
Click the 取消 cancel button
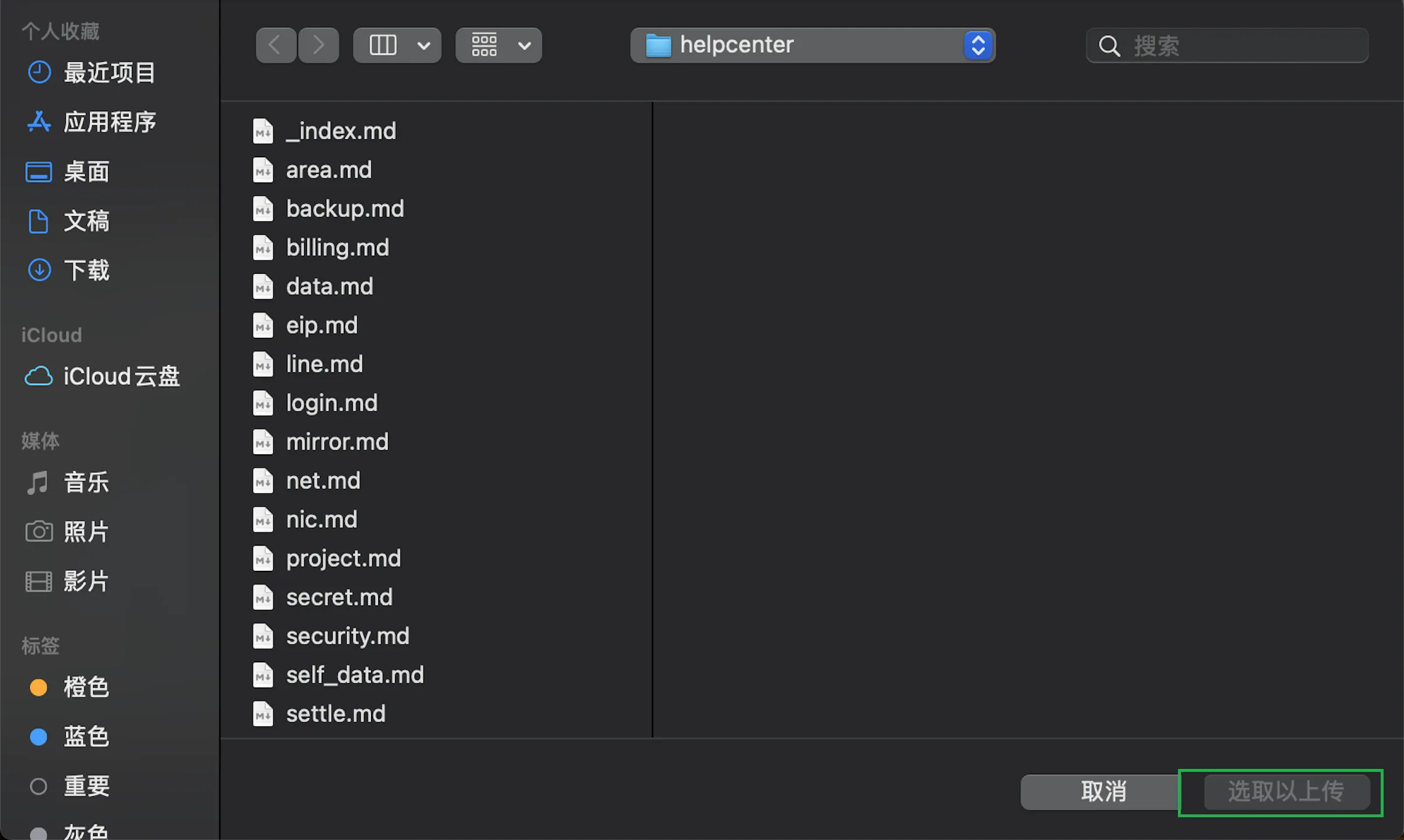[1103, 792]
